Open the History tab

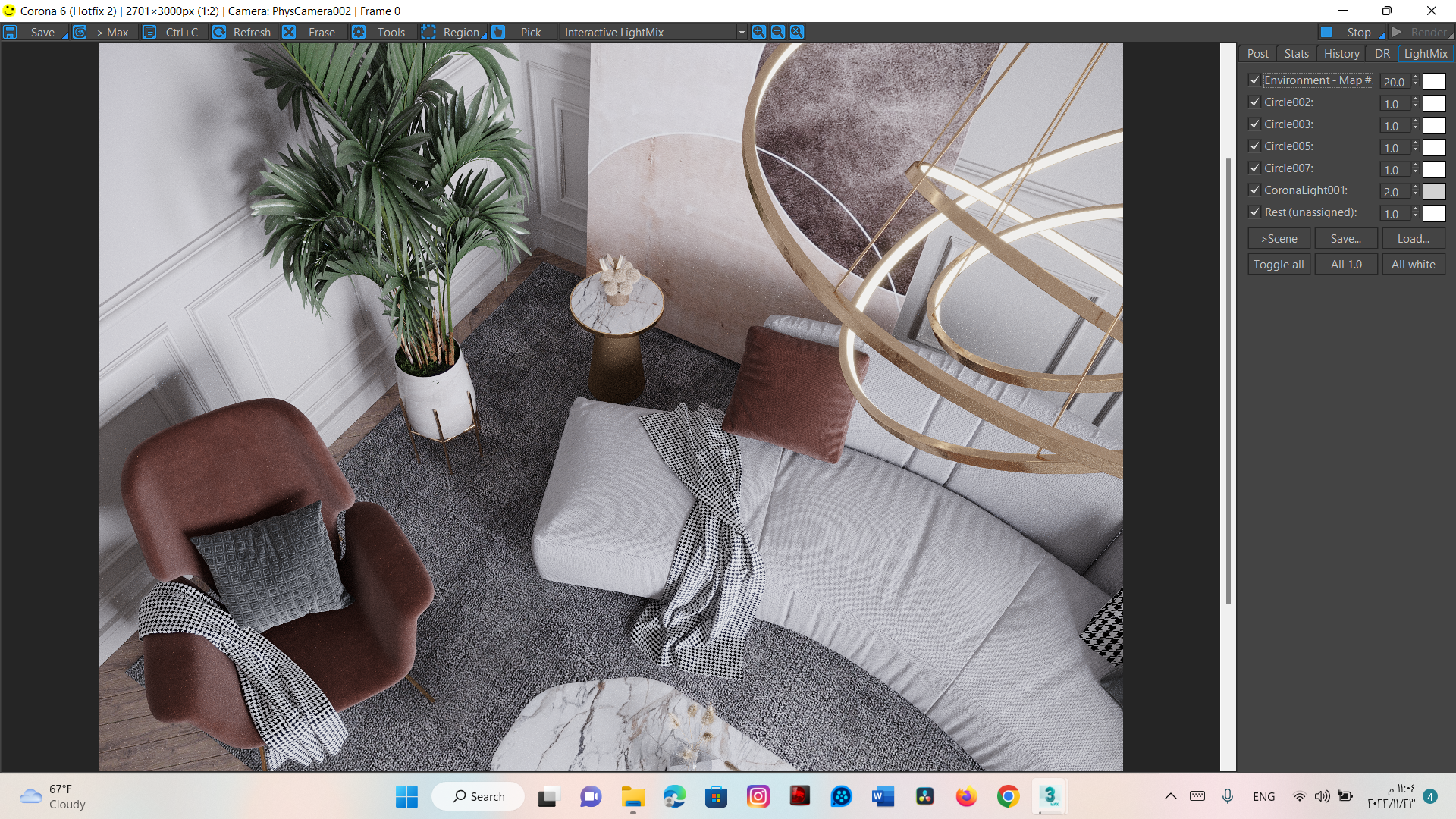pyautogui.click(x=1341, y=54)
